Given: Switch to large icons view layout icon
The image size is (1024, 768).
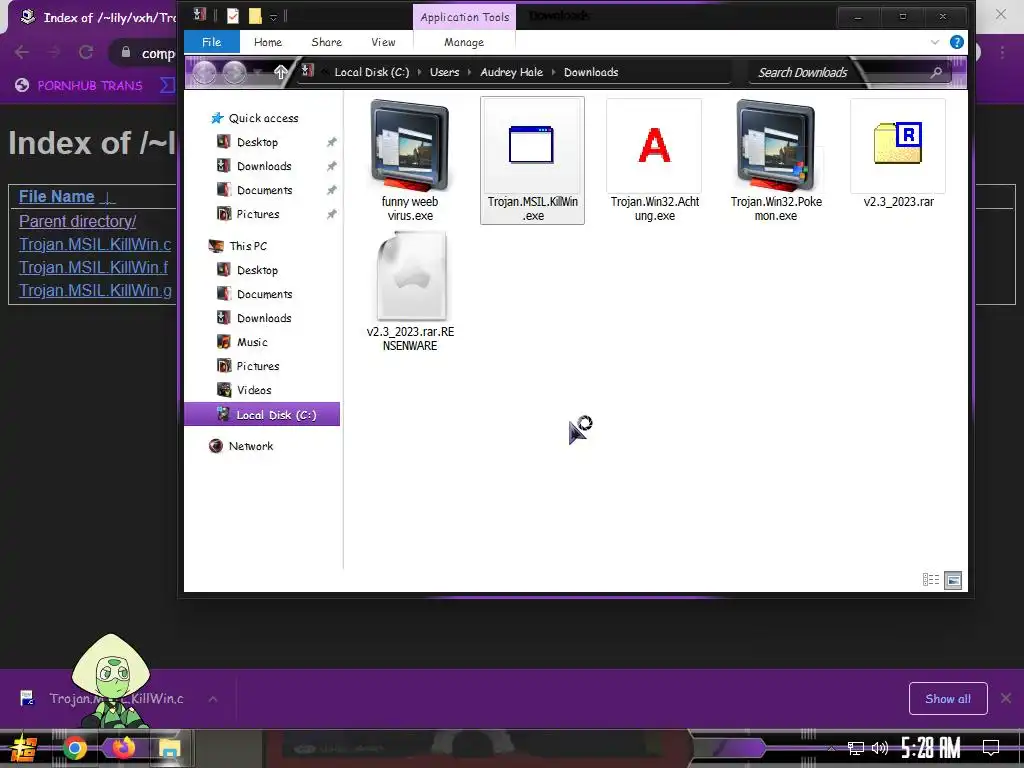Looking at the screenshot, I should pos(953,580).
